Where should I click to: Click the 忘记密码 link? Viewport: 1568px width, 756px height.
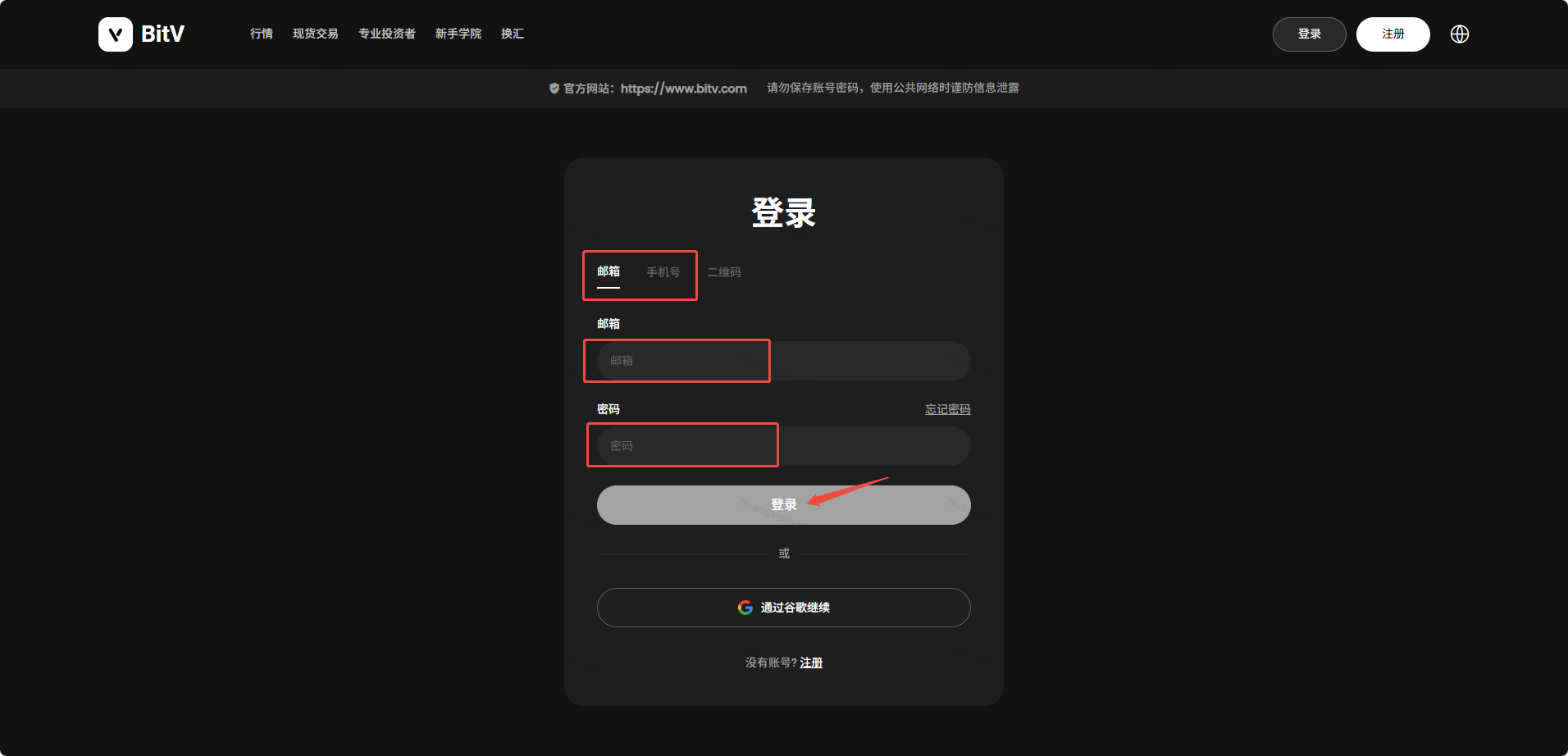(947, 409)
